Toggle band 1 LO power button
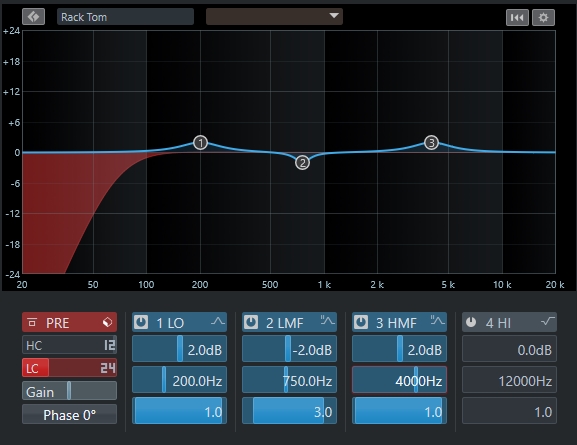Image resolution: width=577 pixels, height=445 pixels. tap(141, 322)
